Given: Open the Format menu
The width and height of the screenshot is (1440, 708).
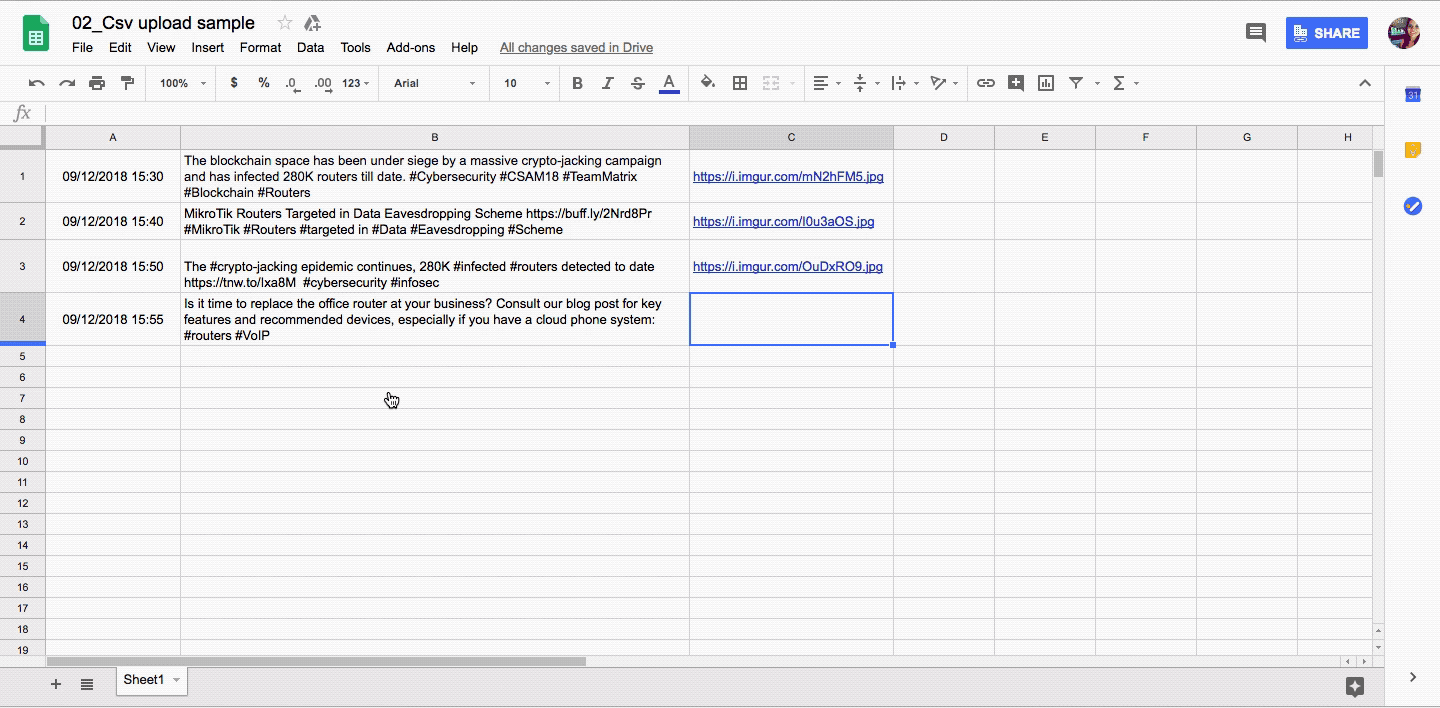Looking at the screenshot, I should tap(260, 47).
